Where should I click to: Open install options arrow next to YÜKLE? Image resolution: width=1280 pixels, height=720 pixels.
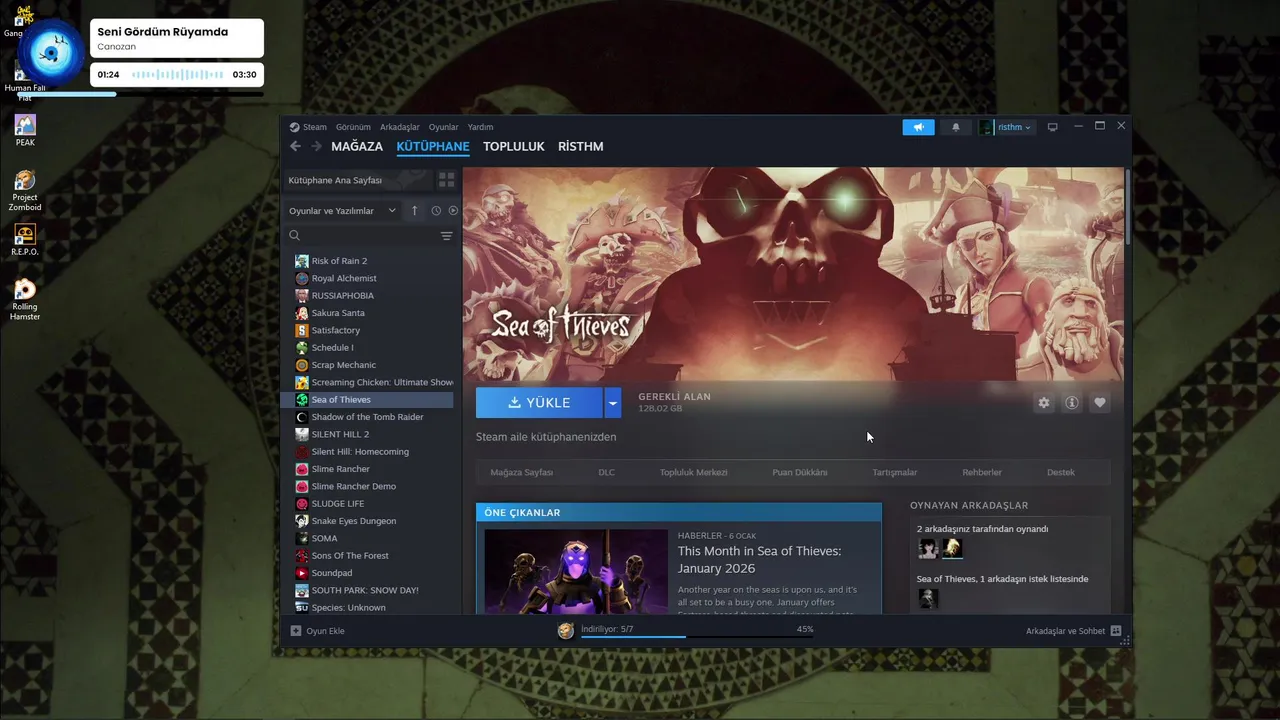[x=613, y=403]
